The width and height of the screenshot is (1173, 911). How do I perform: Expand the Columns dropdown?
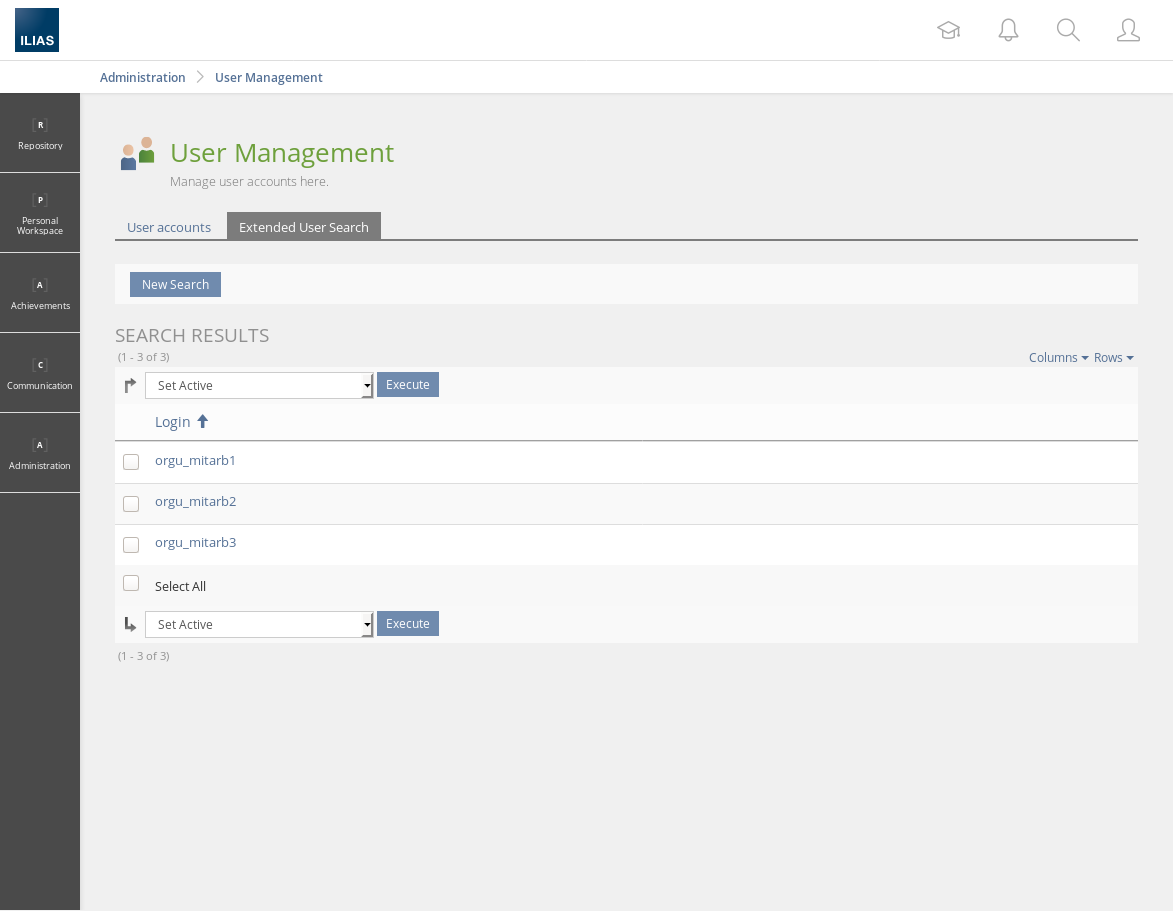tap(1058, 358)
